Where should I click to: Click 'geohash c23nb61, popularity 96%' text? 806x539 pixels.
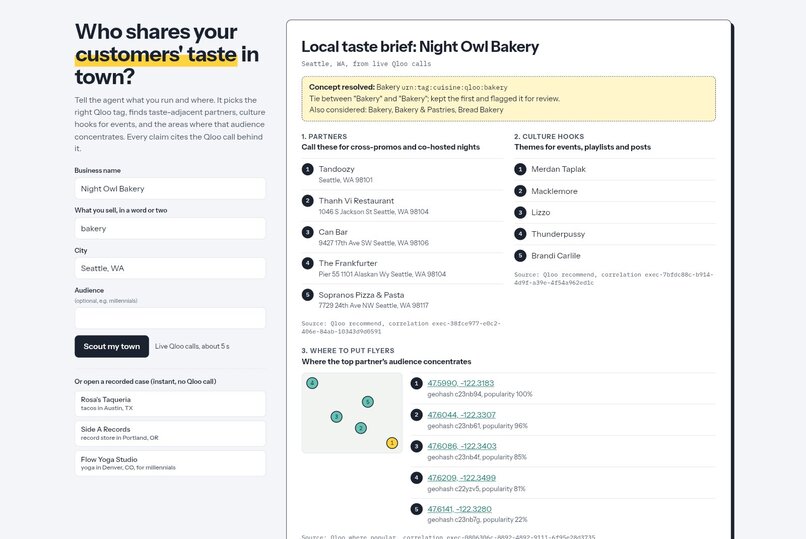tap(478, 426)
